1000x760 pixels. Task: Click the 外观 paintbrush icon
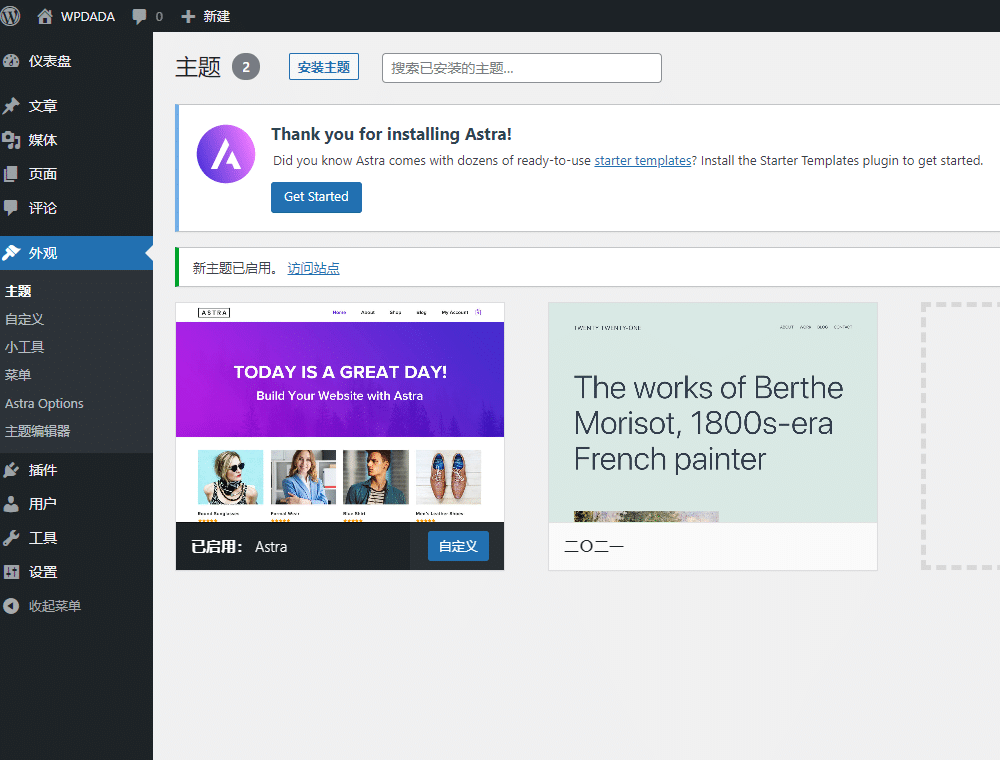[x=11, y=252]
